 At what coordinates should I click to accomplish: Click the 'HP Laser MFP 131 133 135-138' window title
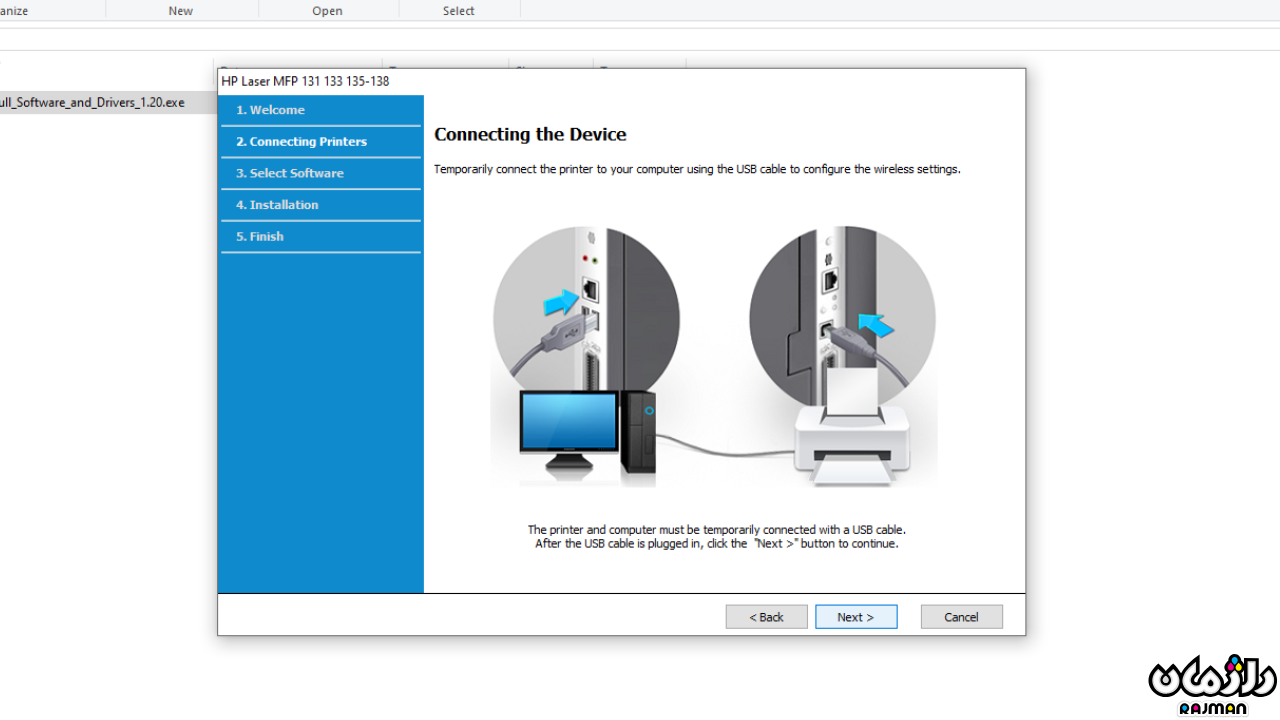(x=305, y=81)
